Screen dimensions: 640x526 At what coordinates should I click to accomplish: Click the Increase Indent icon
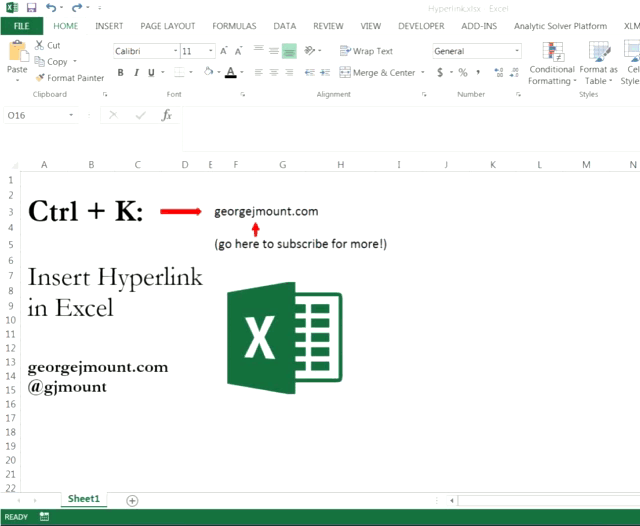click(325, 73)
